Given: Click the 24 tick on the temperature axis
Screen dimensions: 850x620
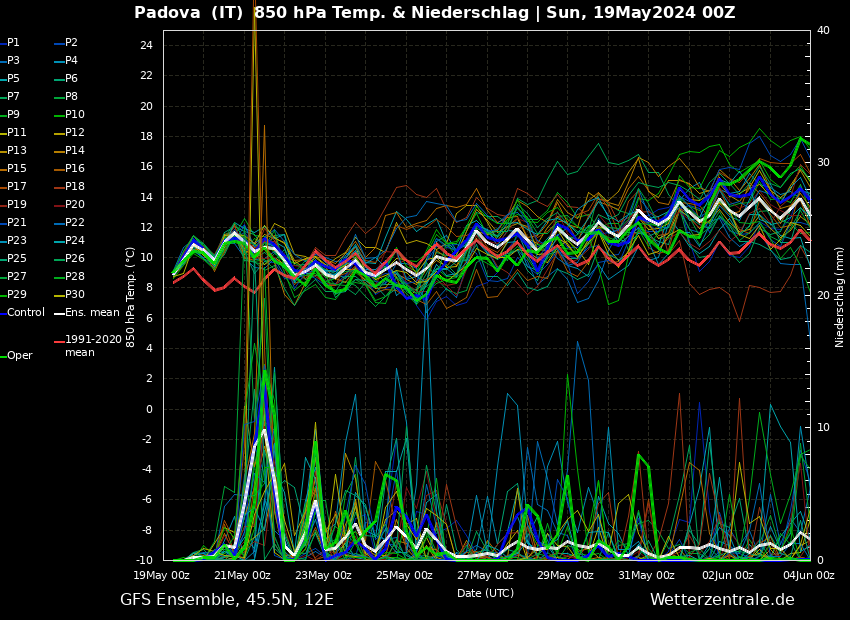Looking at the screenshot, I should pos(146,46).
